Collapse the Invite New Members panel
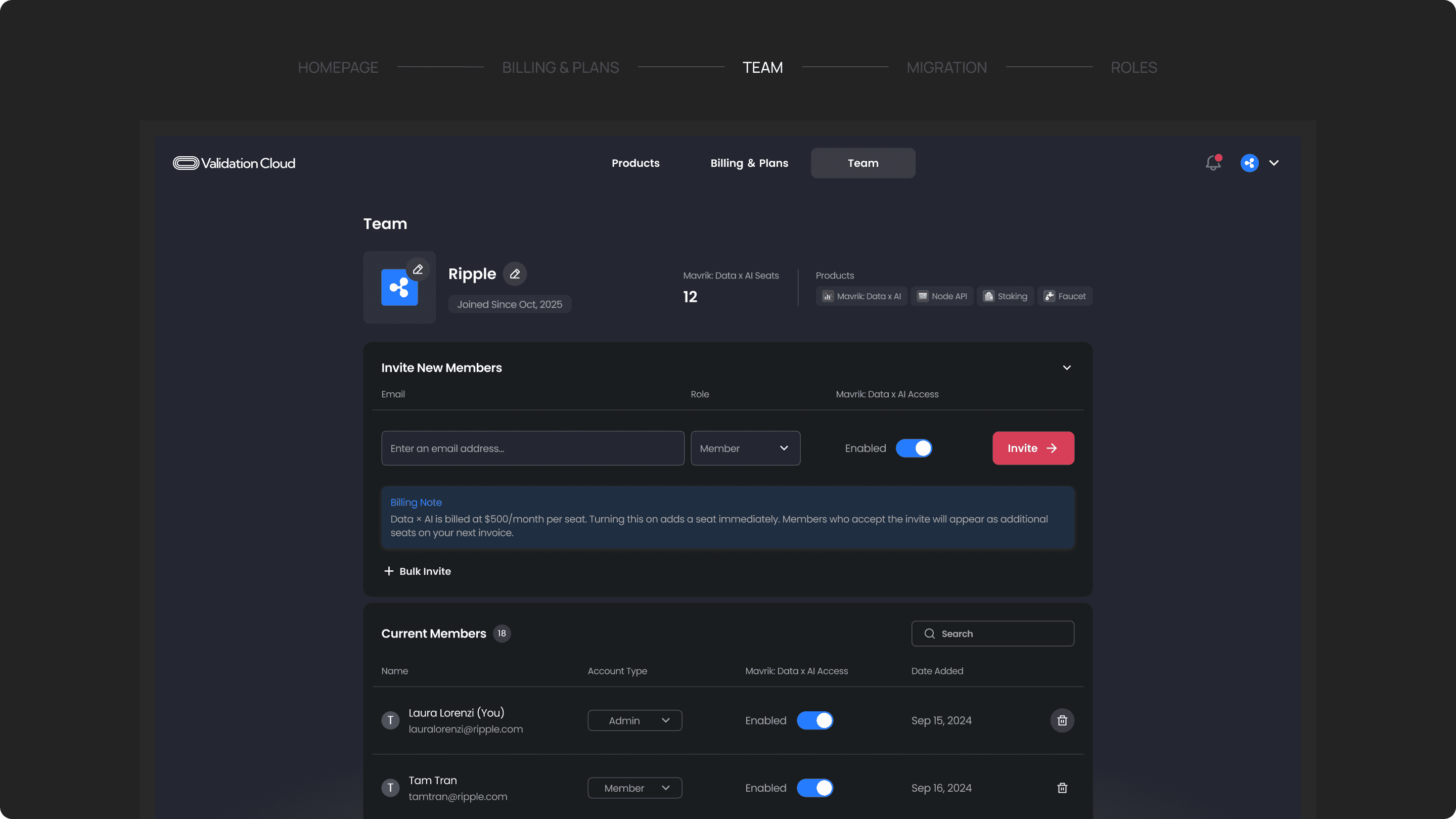Screen dimensions: 1456x819 coord(1067,368)
